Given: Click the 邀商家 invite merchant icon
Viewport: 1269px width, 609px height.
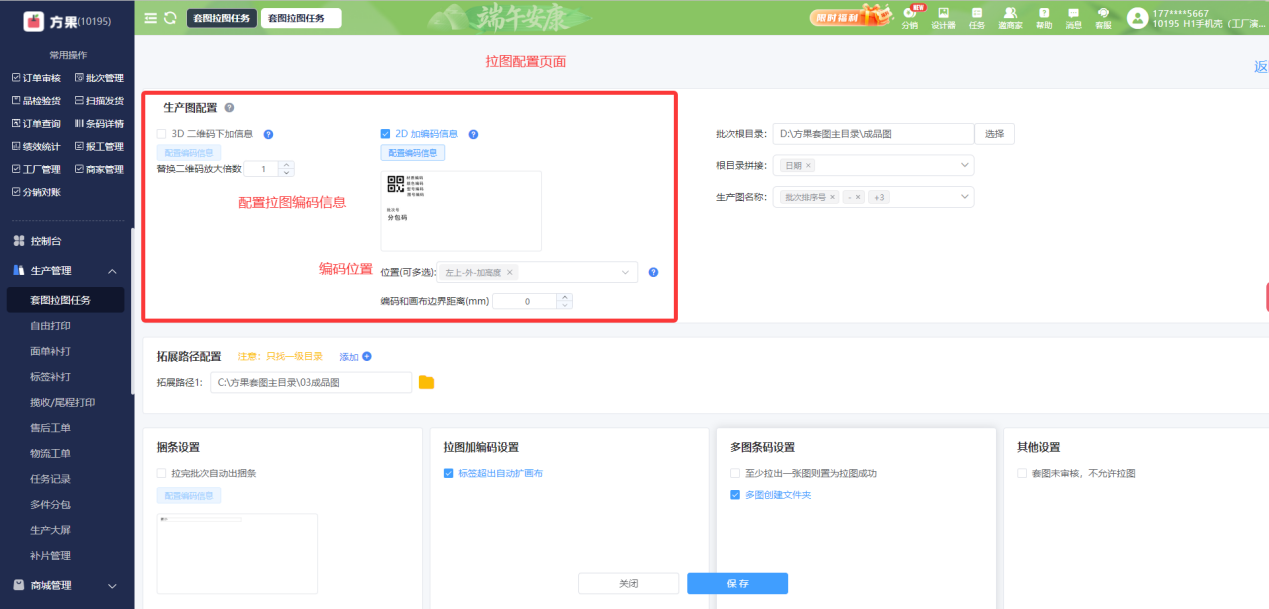Looking at the screenshot, I should (x=1010, y=17).
